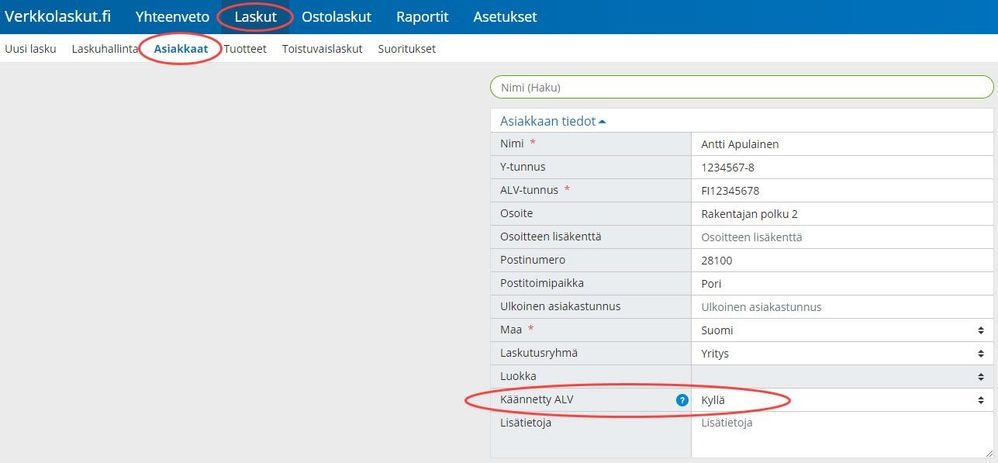The height and width of the screenshot is (463, 998).
Task: Edit the Nimi field with Antti Apulainen
Action: pos(843,145)
